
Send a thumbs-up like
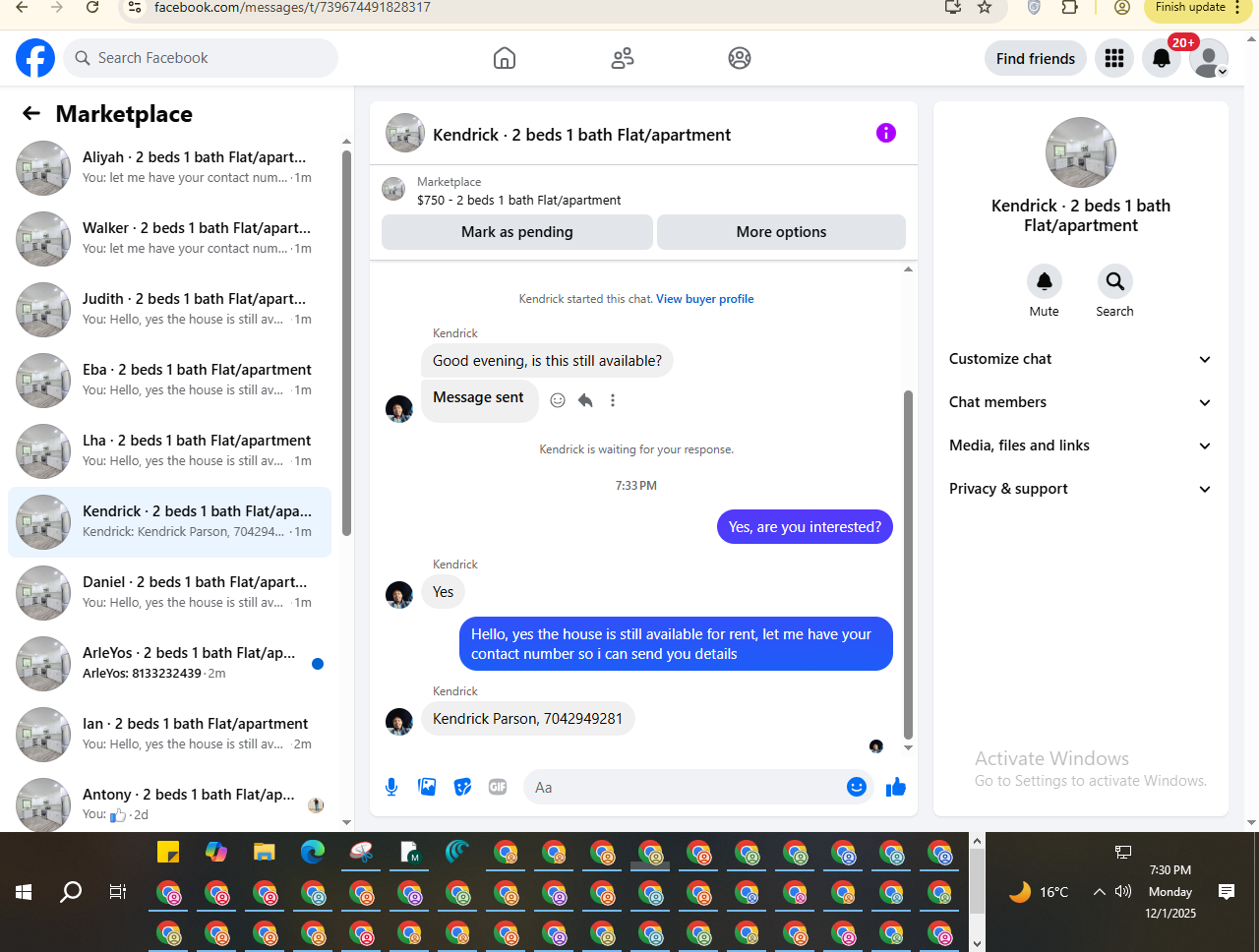tap(896, 787)
